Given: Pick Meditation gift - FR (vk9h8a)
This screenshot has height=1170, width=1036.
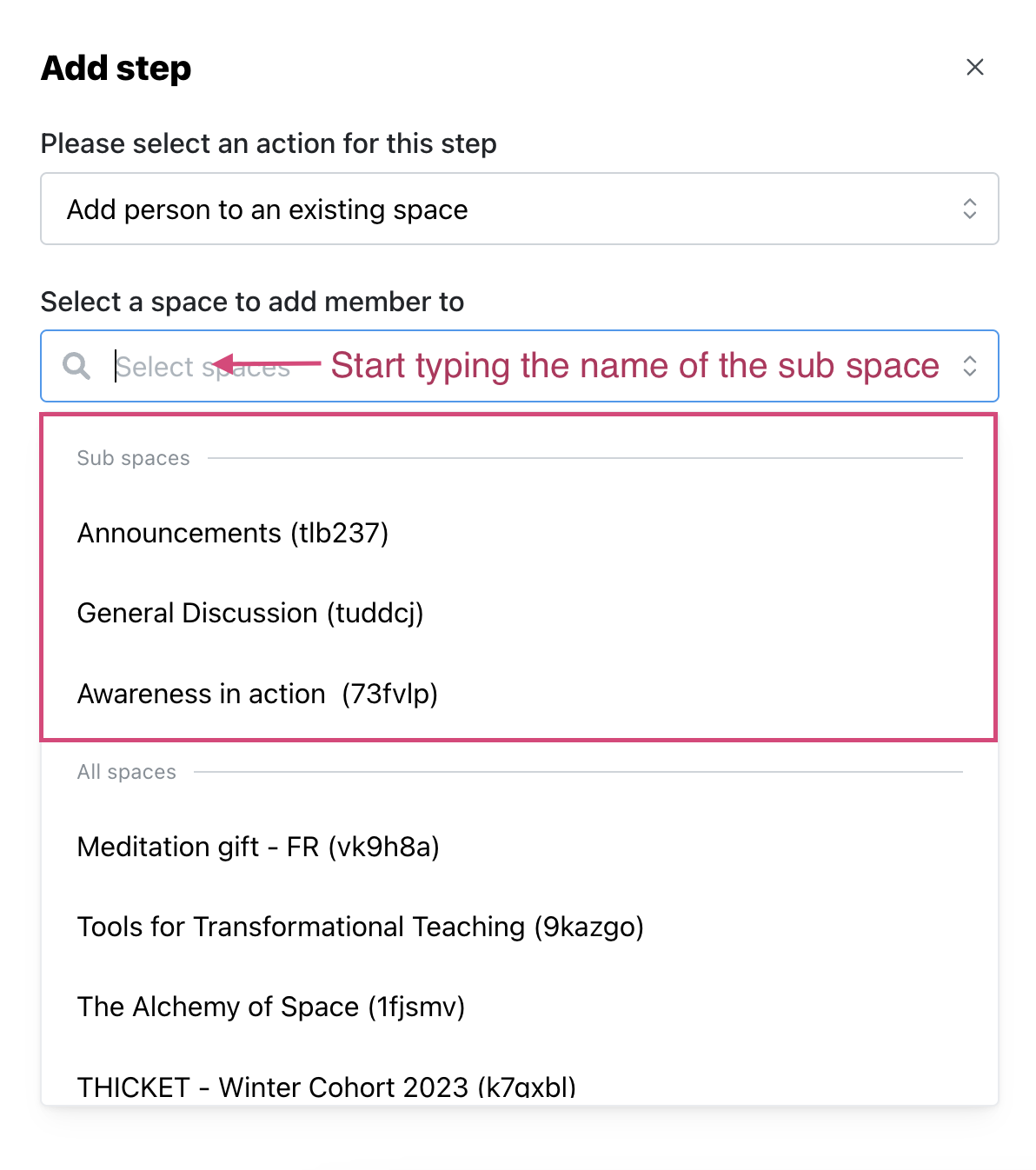Looking at the screenshot, I should pos(258,847).
